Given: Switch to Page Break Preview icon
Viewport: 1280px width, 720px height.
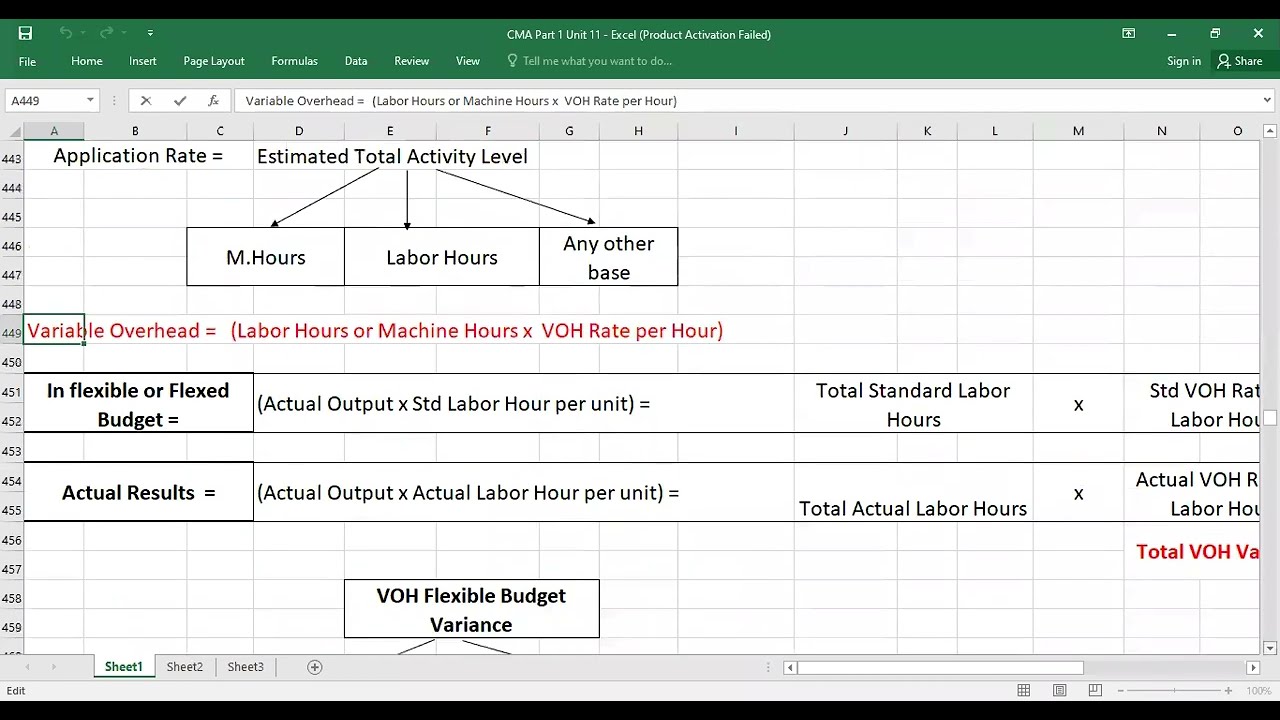Looking at the screenshot, I should pyautogui.click(x=1095, y=691).
